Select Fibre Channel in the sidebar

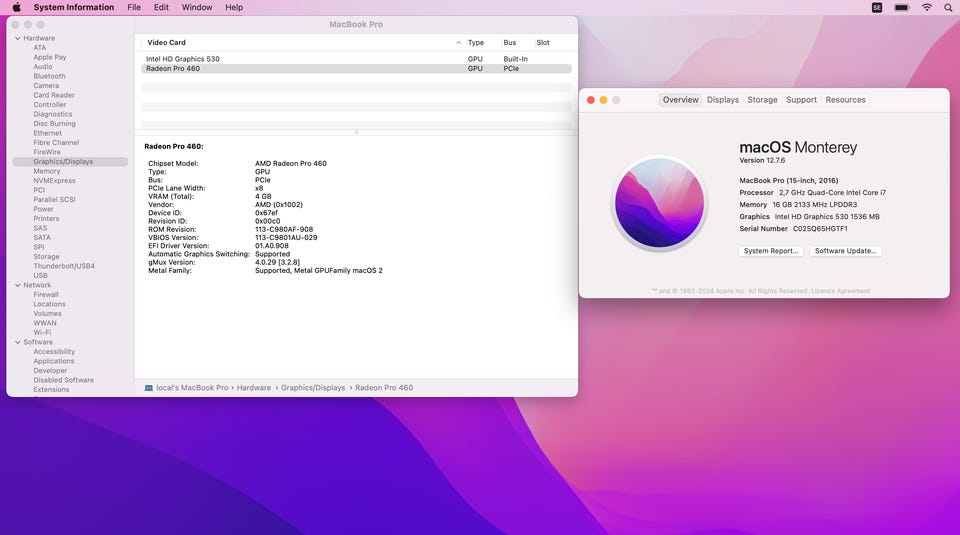click(x=56, y=143)
